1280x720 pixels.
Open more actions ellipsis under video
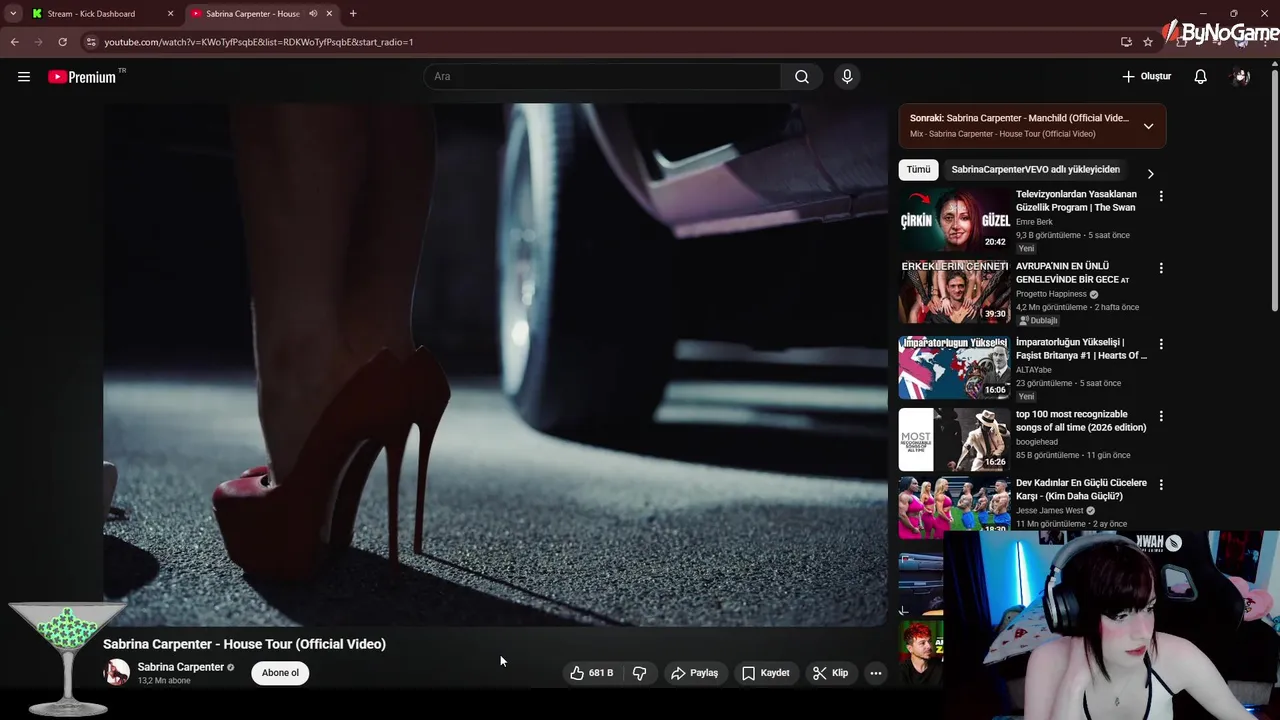pos(875,673)
